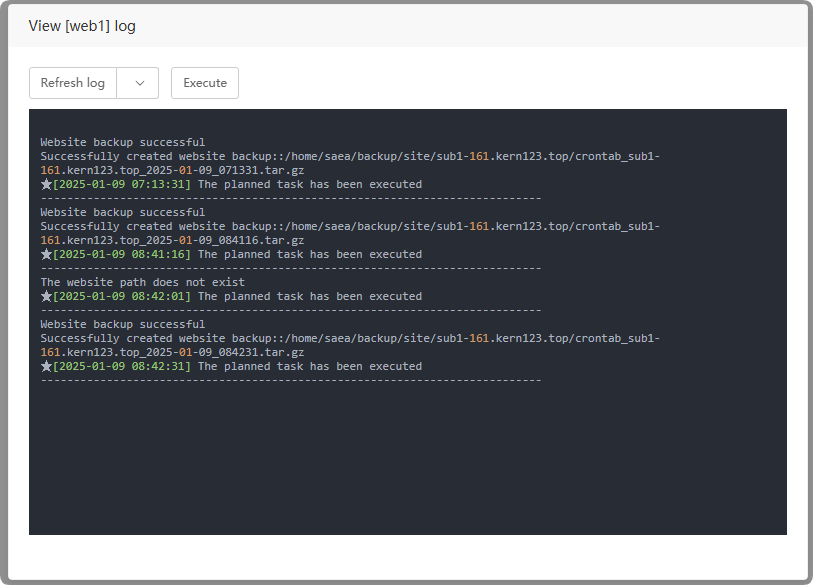Click the star icon before the 08:42:31 timestamp
Screen dimensions: 813x585
click(x=46, y=366)
